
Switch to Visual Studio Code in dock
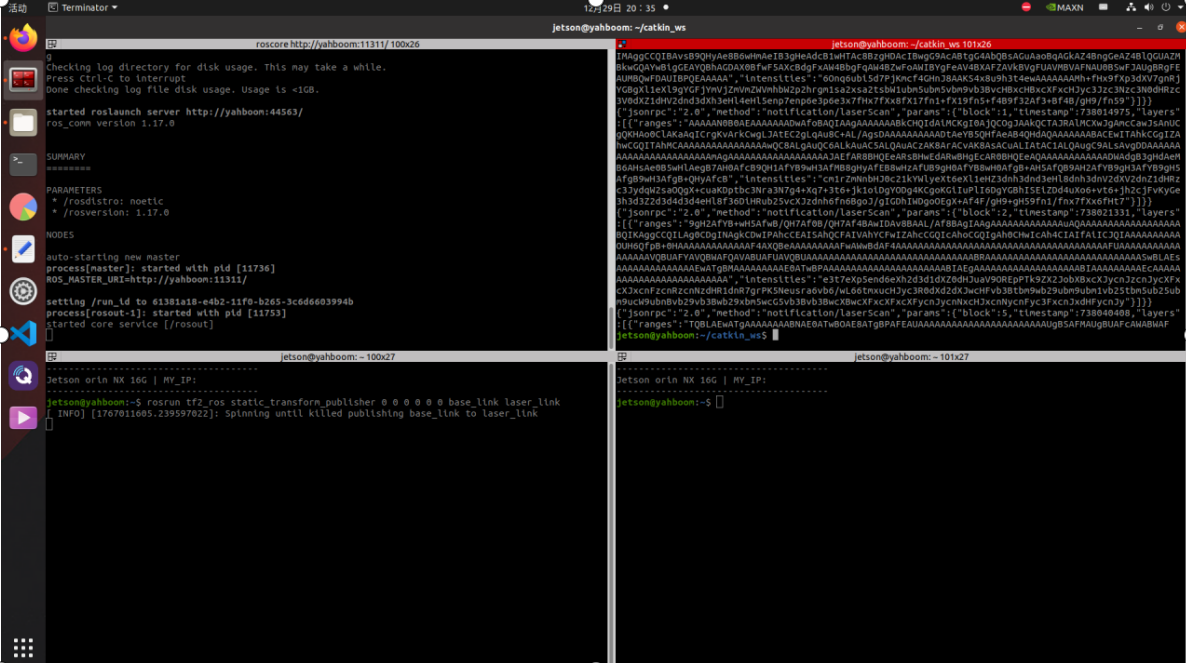pyautogui.click(x=23, y=333)
